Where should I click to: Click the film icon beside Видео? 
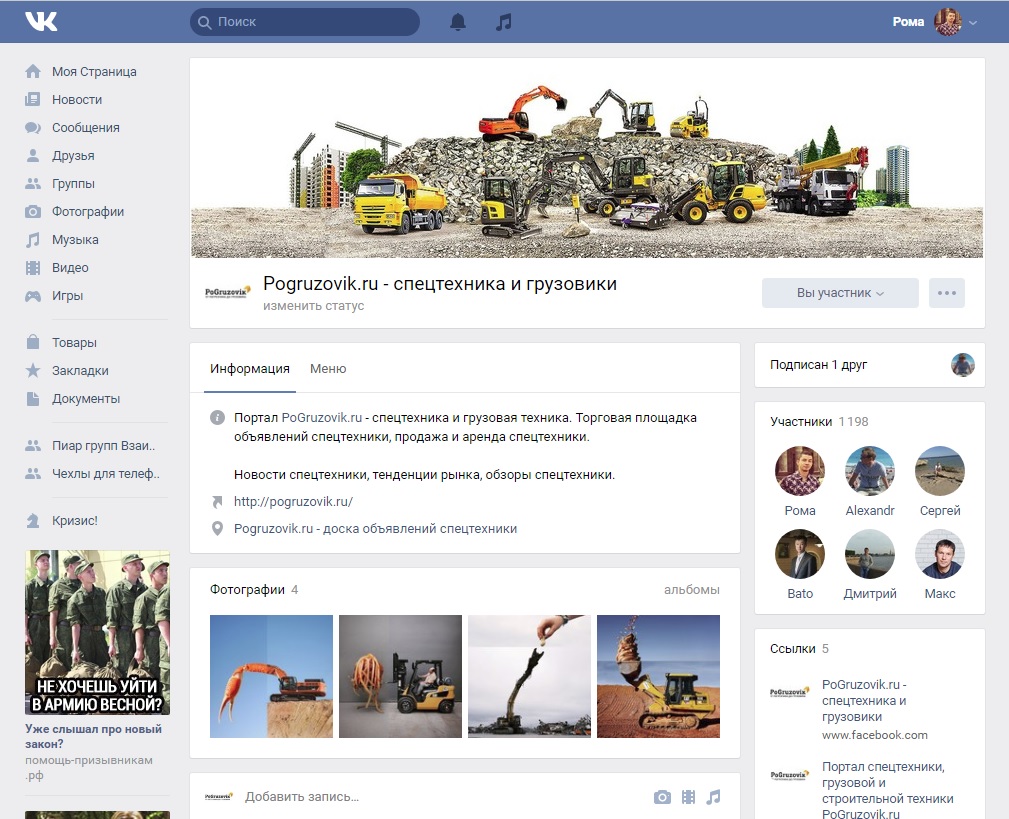point(33,268)
